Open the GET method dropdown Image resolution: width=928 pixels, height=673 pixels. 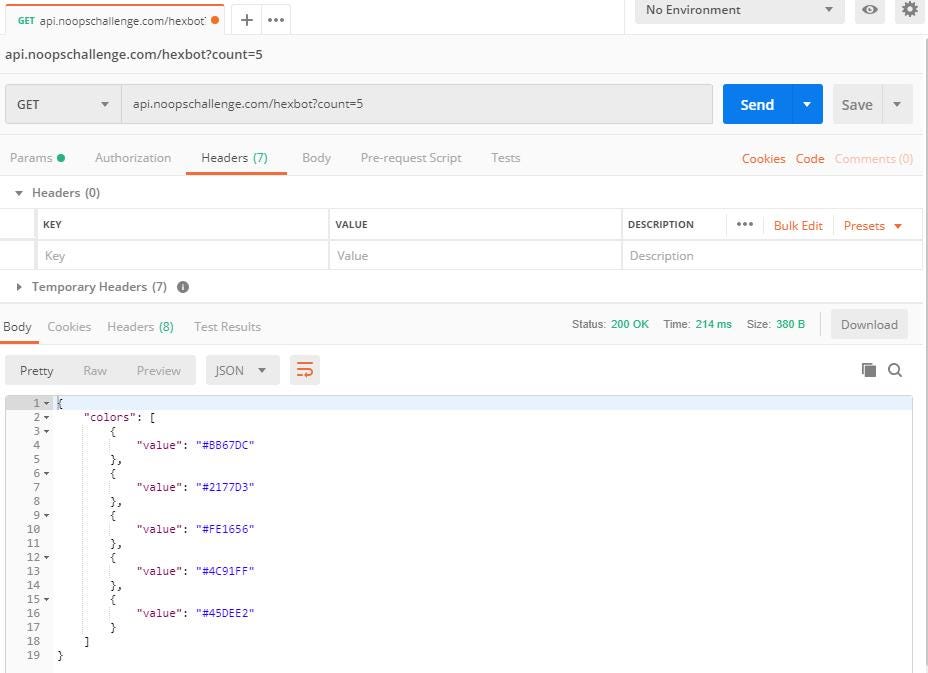pyautogui.click(x=63, y=104)
